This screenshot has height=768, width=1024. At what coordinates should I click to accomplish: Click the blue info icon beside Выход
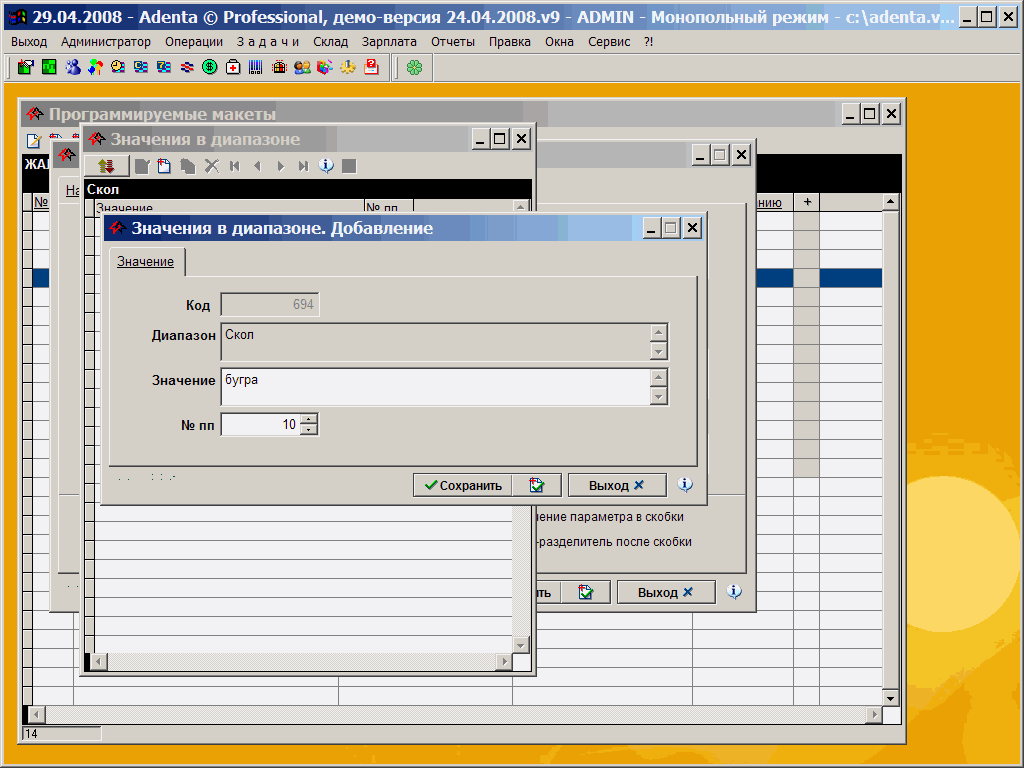pos(685,484)
